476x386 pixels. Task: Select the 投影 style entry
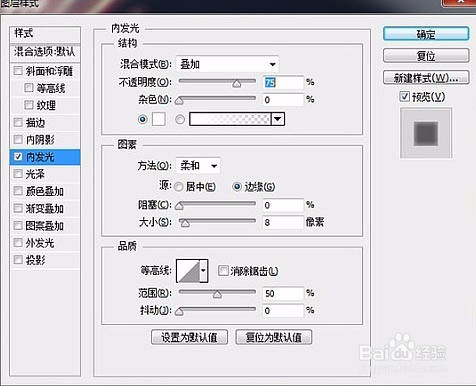[x=35, y=260]
